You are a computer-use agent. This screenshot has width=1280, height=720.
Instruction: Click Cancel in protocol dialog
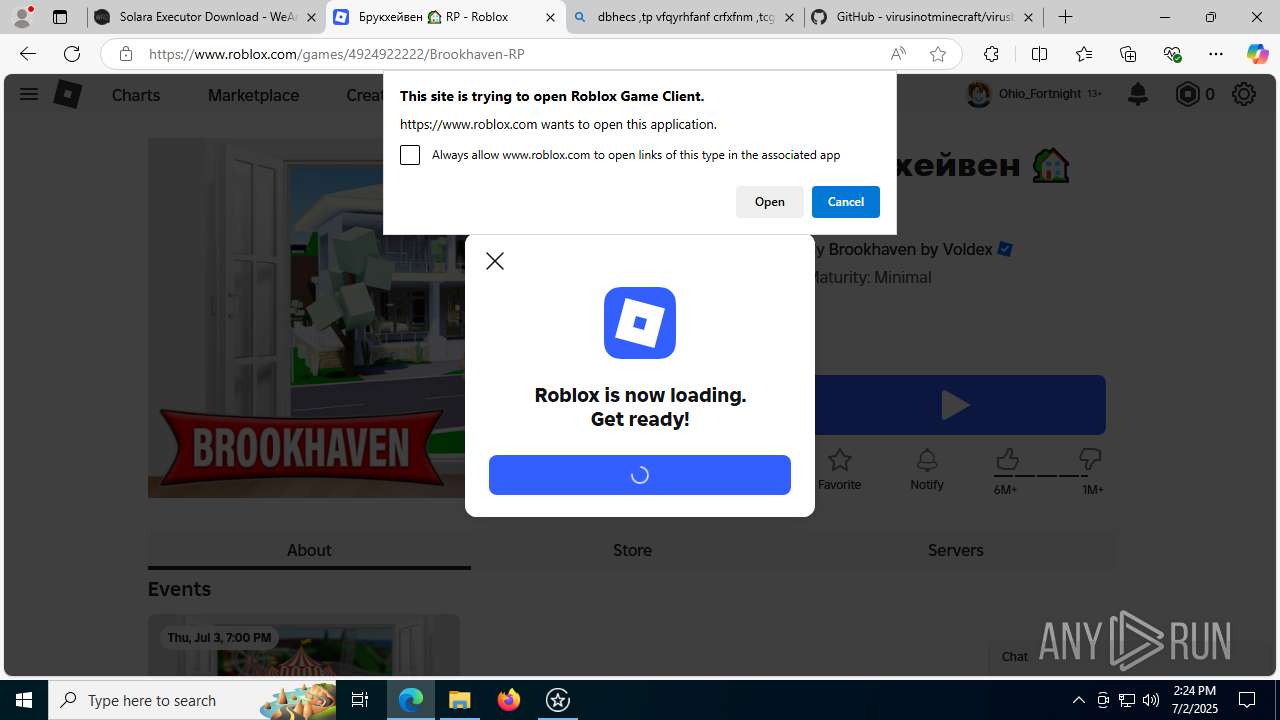coord(846,202)
